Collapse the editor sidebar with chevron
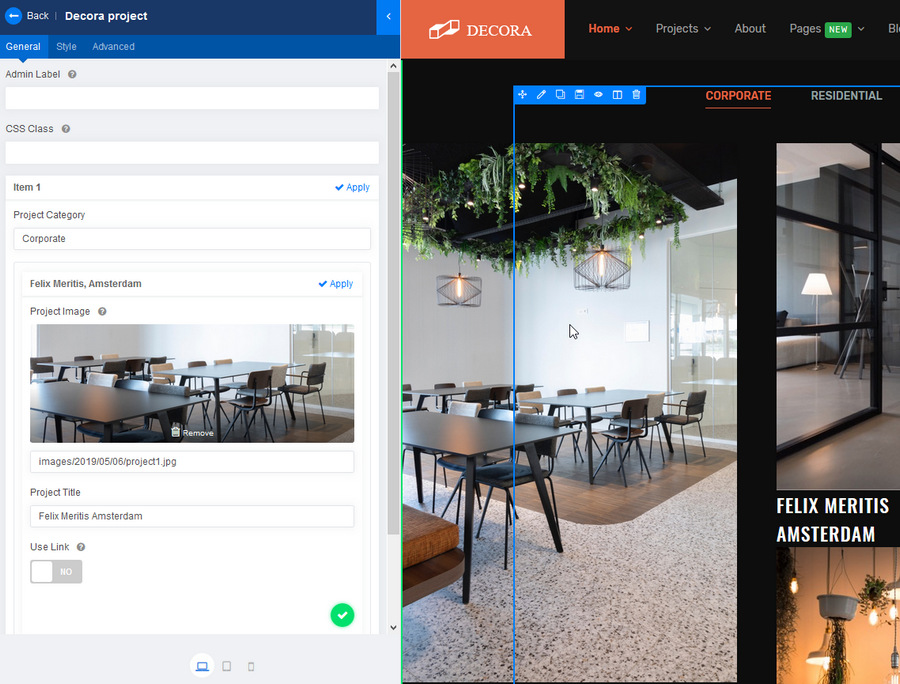This screenshot has width=900, height=684. click(x=389, y=17)
